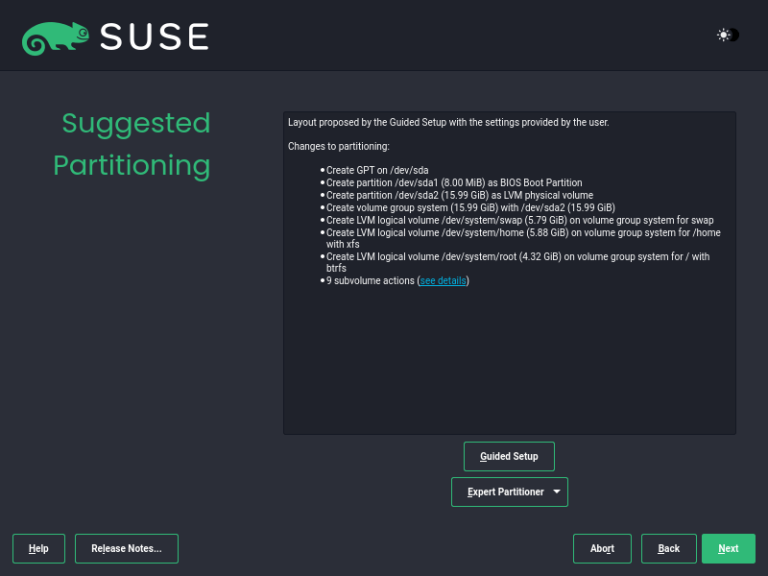Open Release Notes...
This screenshot has height=576, width=768.
pos(126,548)
